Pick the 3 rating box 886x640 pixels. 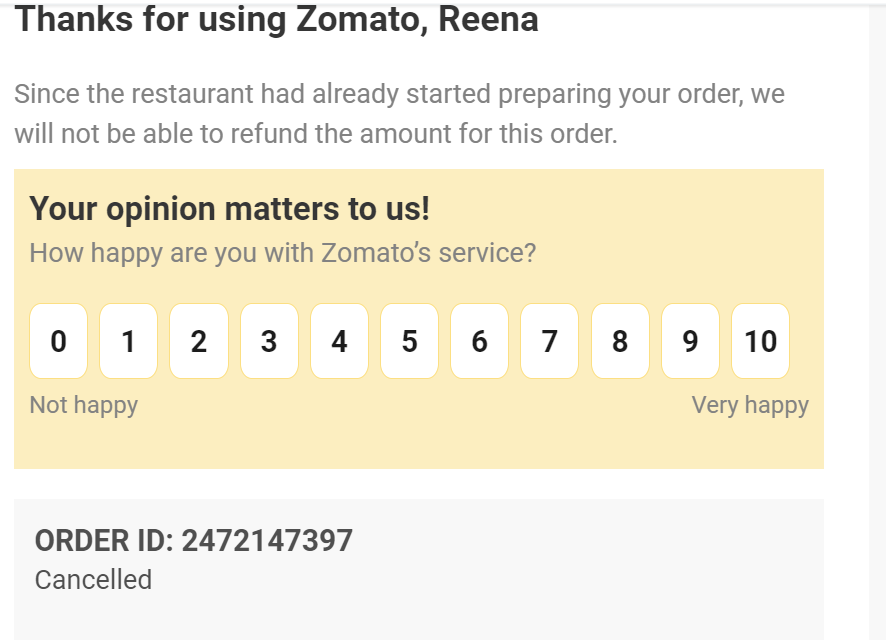pyautogui.click(x=269, y=341)
